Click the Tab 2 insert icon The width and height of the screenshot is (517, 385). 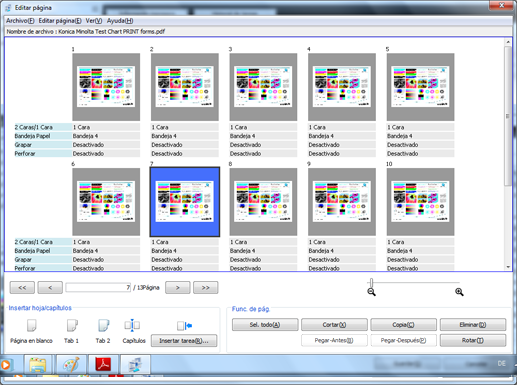coord(103,325)
